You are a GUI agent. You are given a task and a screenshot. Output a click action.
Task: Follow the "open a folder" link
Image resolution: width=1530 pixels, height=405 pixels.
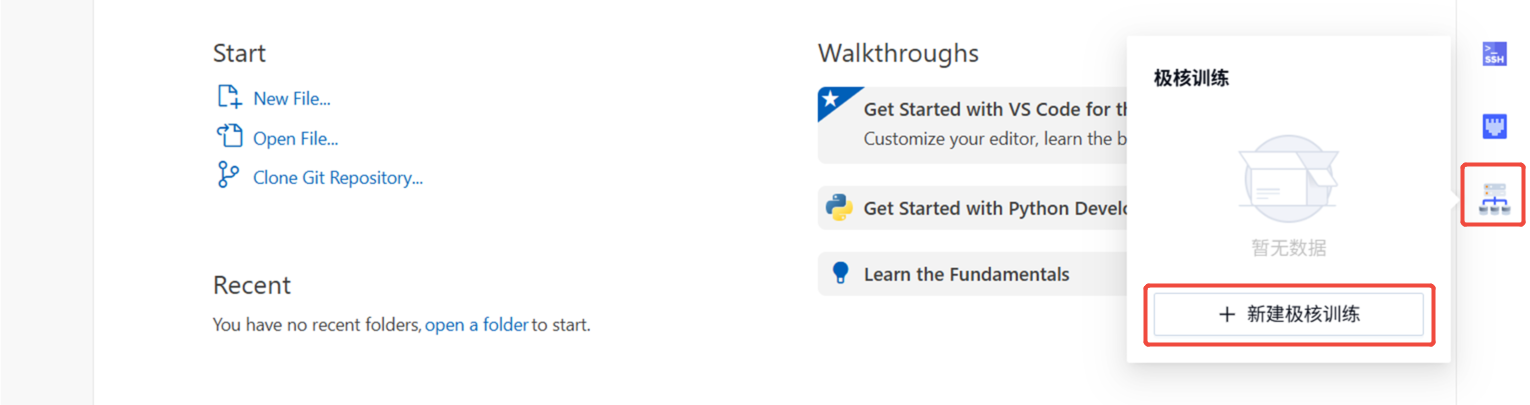(x=476, y=325)
